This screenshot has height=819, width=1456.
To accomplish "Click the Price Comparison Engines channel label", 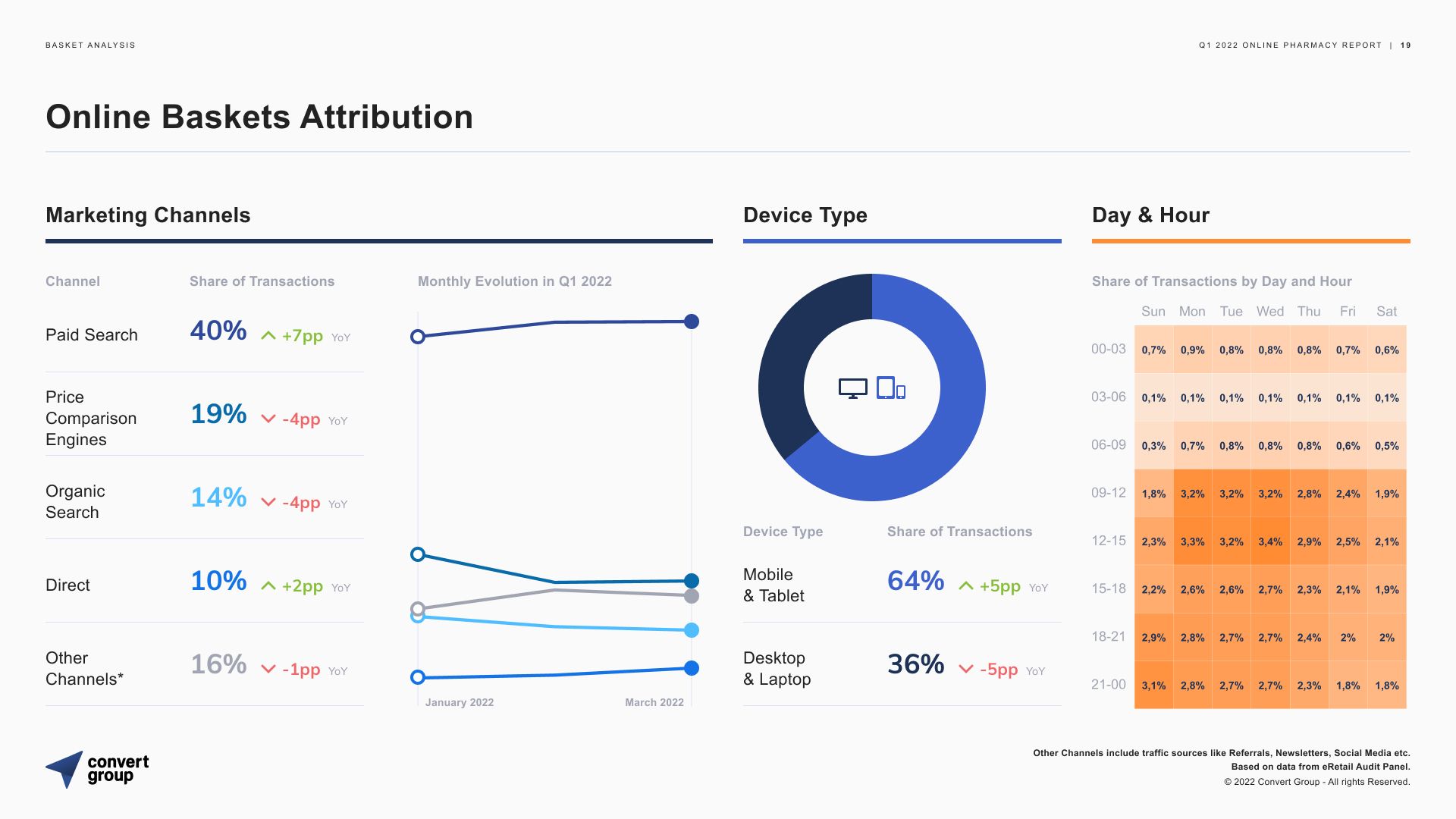I will tap(91, 418).
